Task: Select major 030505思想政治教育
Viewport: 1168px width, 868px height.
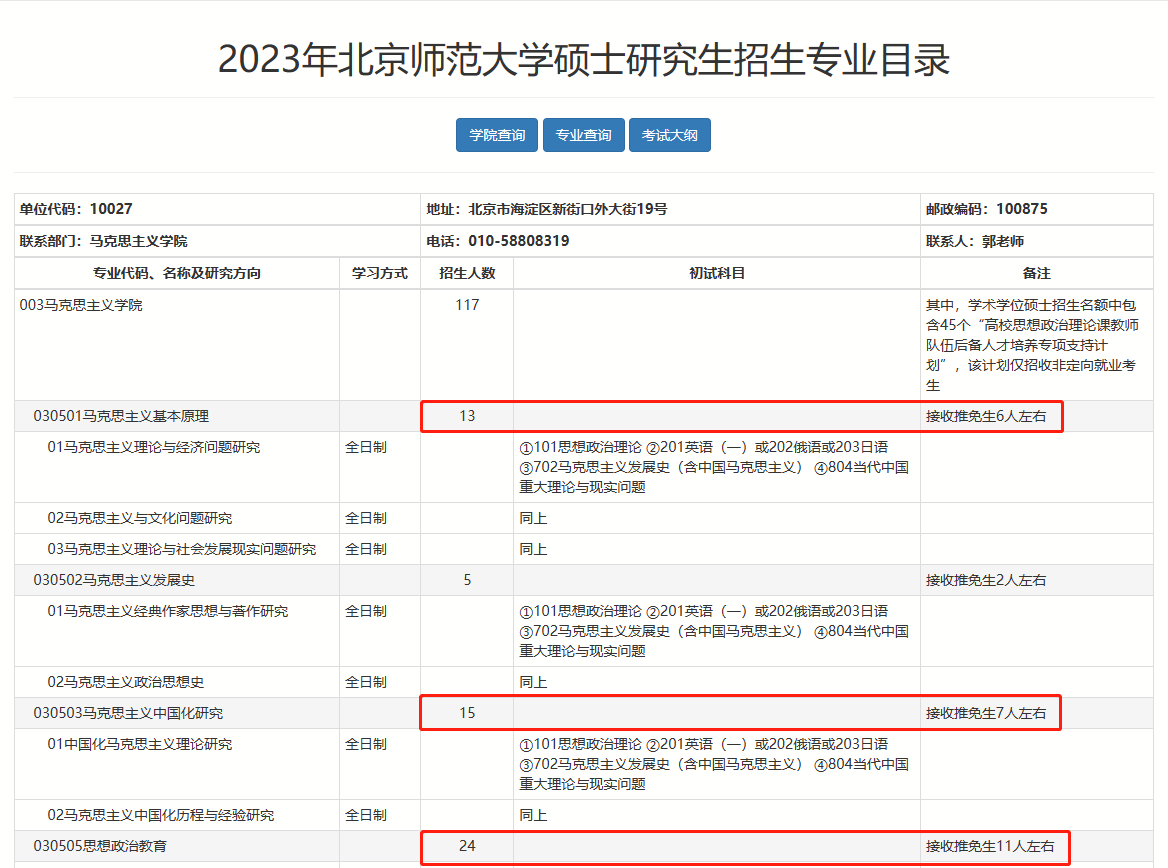Action: 100,846
